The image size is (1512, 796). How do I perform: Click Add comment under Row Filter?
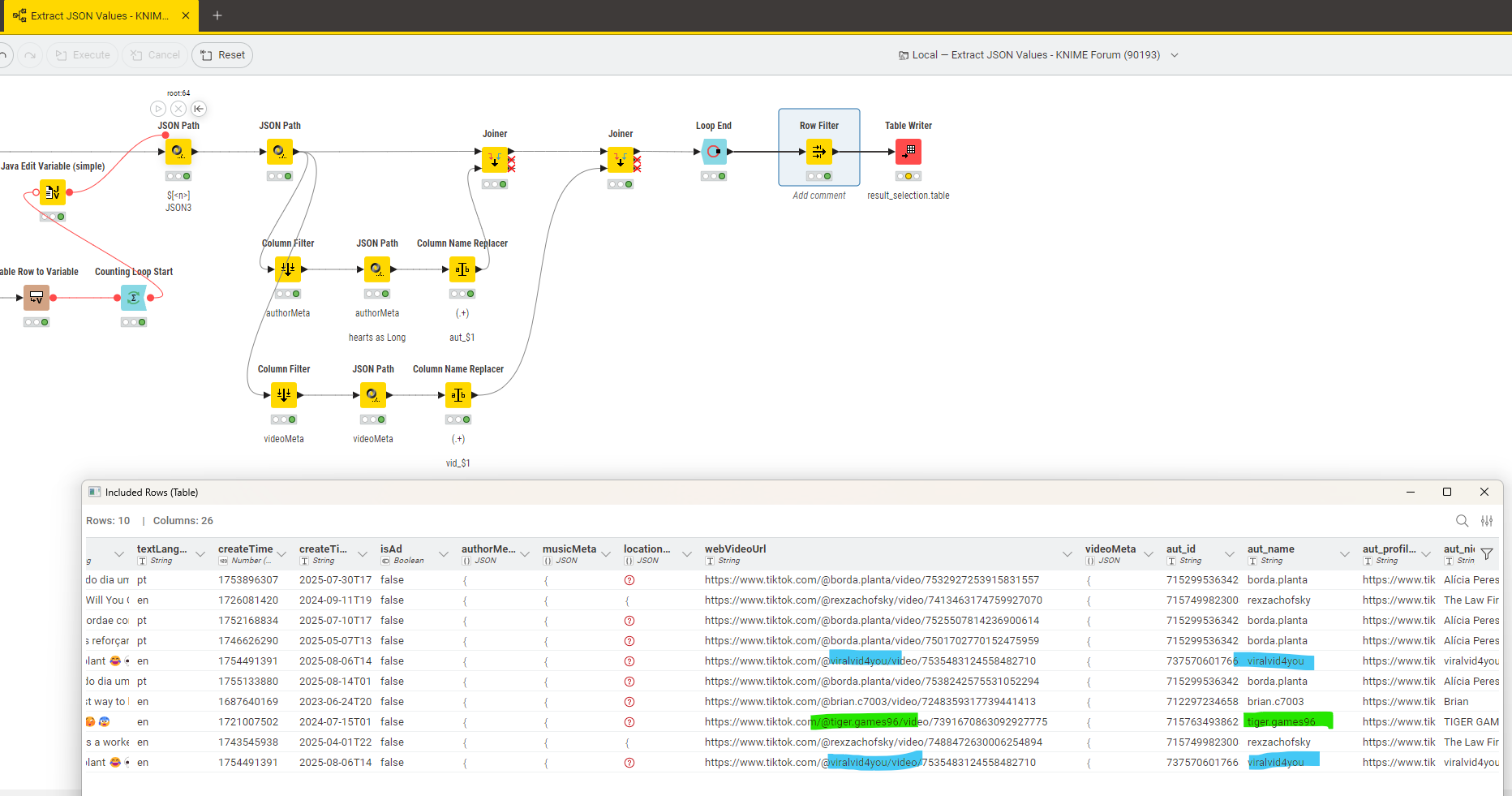click(818, 196)
